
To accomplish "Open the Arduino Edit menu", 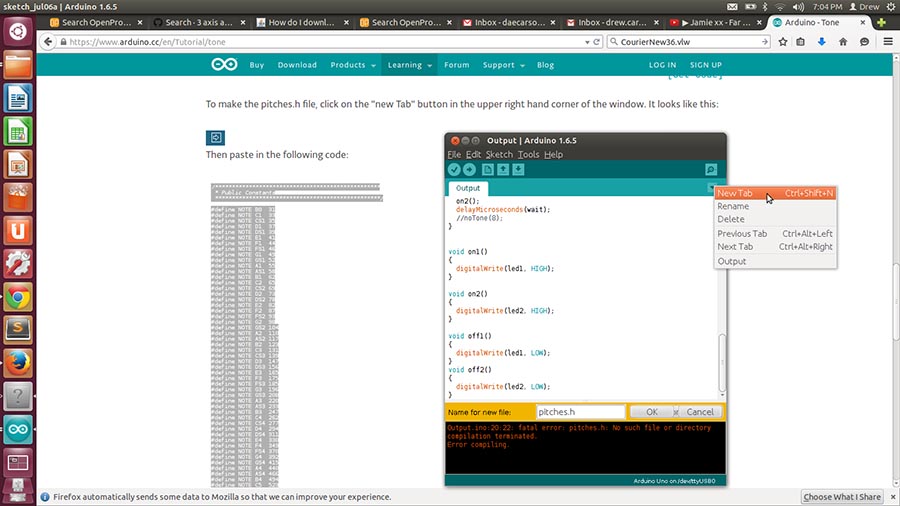I will (473, 154).
